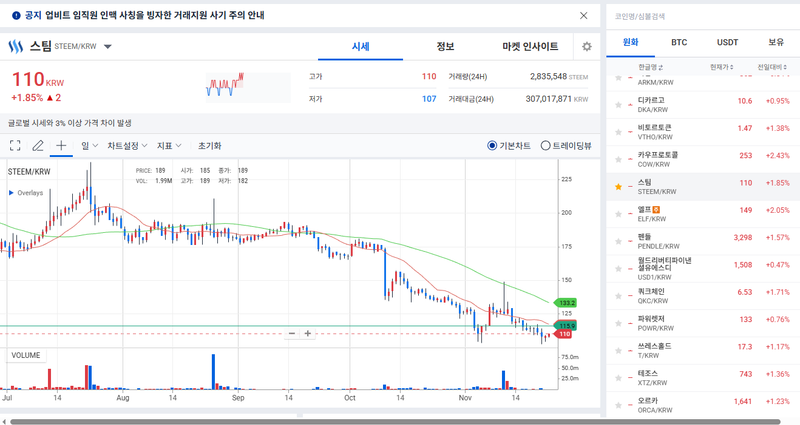Unfavorite the STEEM/KRW gold star
This screenshot has height=425, width=800.
coord(619,187)
